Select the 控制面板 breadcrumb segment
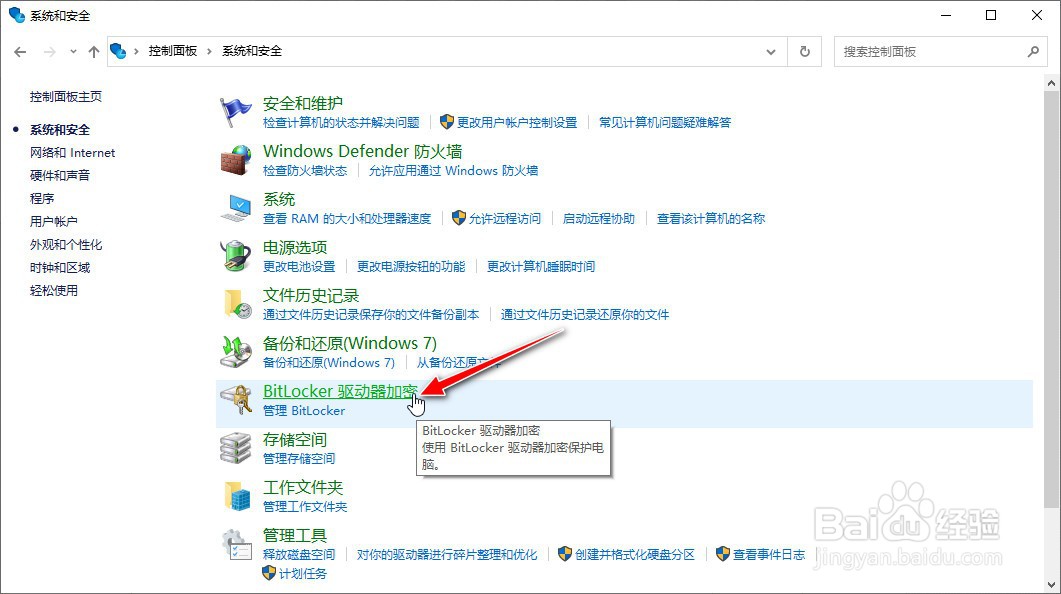 pos(173,51)
